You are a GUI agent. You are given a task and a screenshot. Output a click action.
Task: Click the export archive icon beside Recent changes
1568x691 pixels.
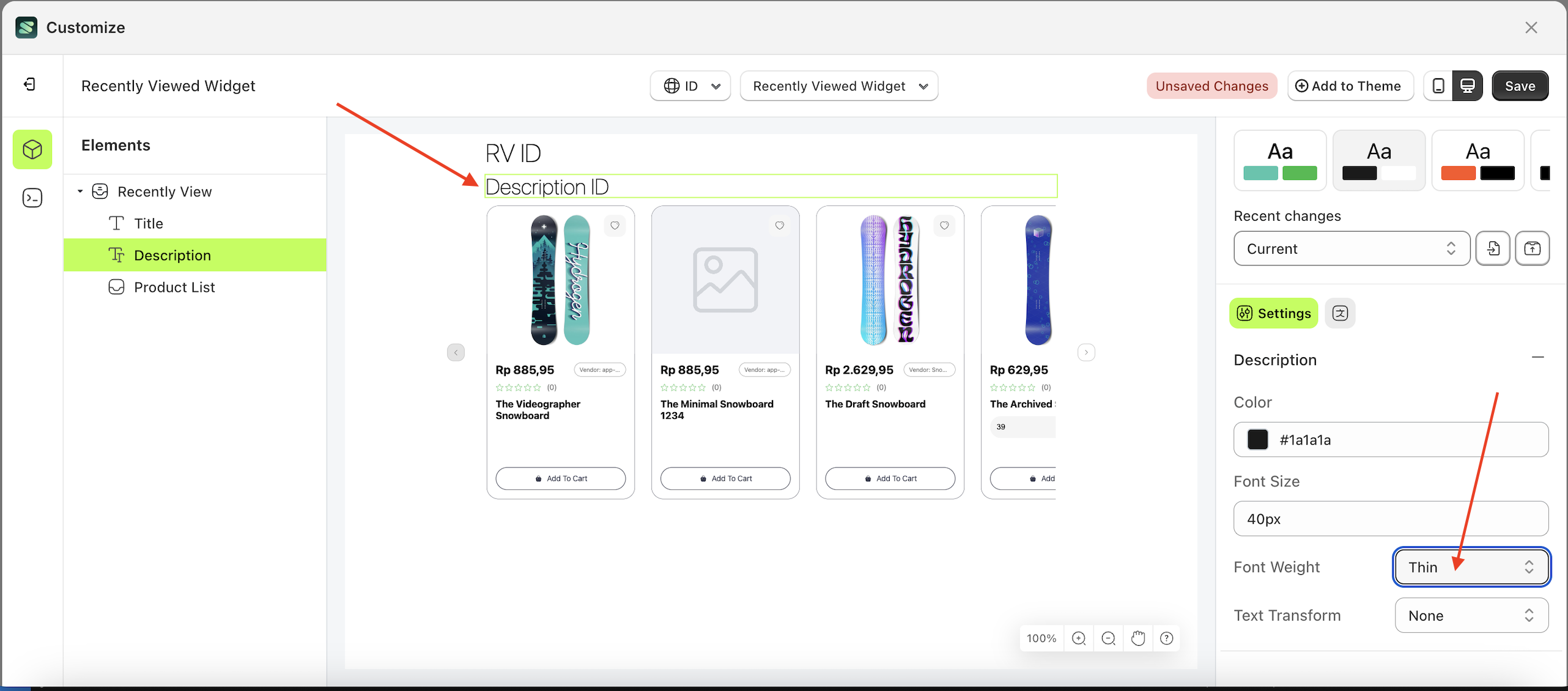click(x=1533, y=248)
